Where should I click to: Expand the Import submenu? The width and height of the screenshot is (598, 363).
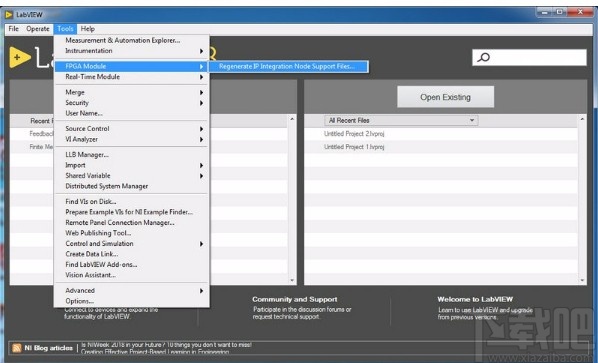tap(132, 165)
